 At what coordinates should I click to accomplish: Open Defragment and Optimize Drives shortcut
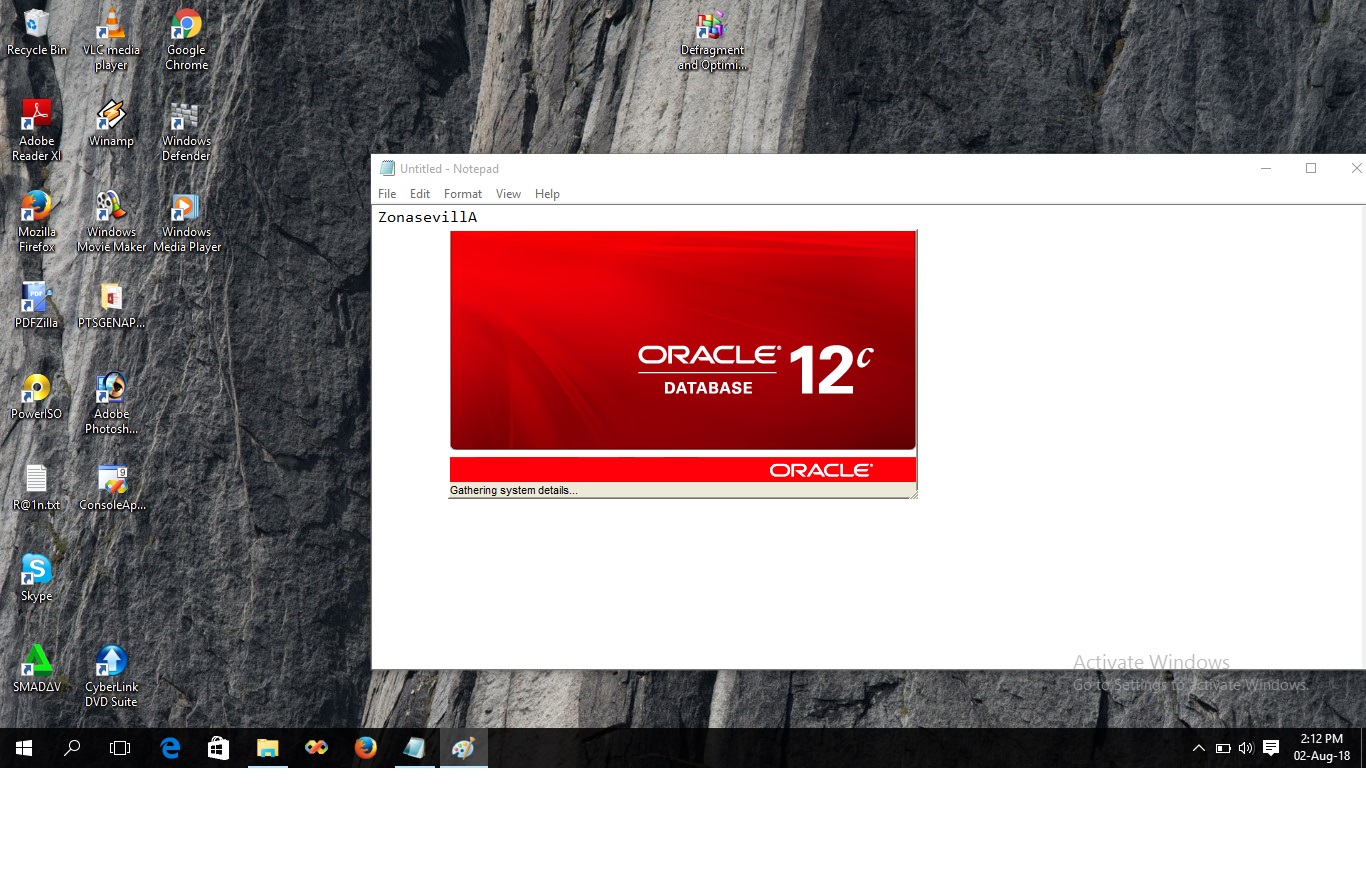(x=711, y=25)
